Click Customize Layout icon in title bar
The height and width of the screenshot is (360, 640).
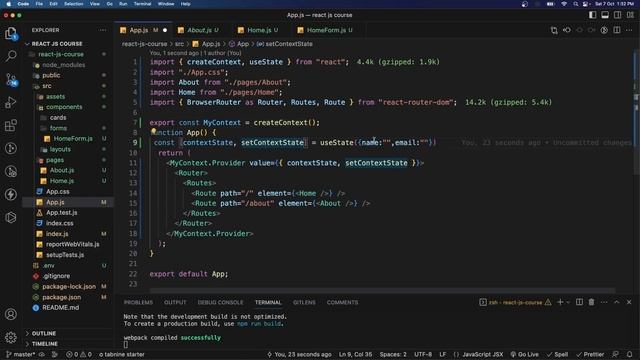[630, 15]
